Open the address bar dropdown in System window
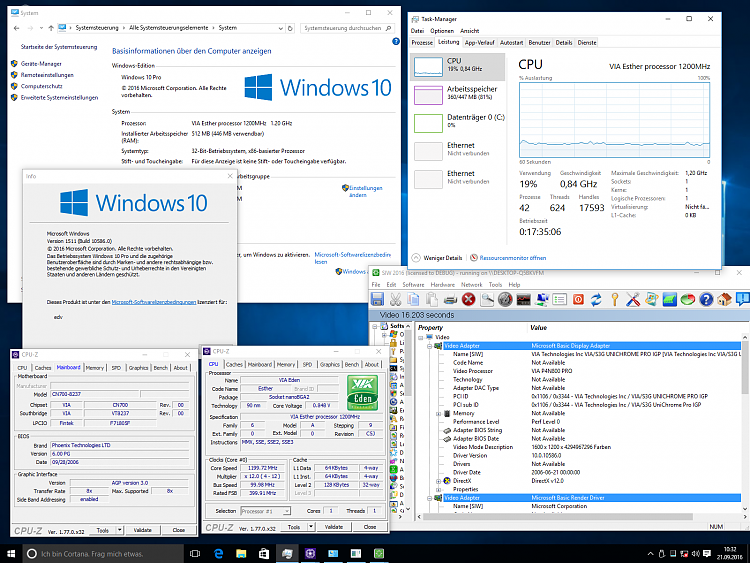Screen dimensions: 750x563 [x=281, y=28]
